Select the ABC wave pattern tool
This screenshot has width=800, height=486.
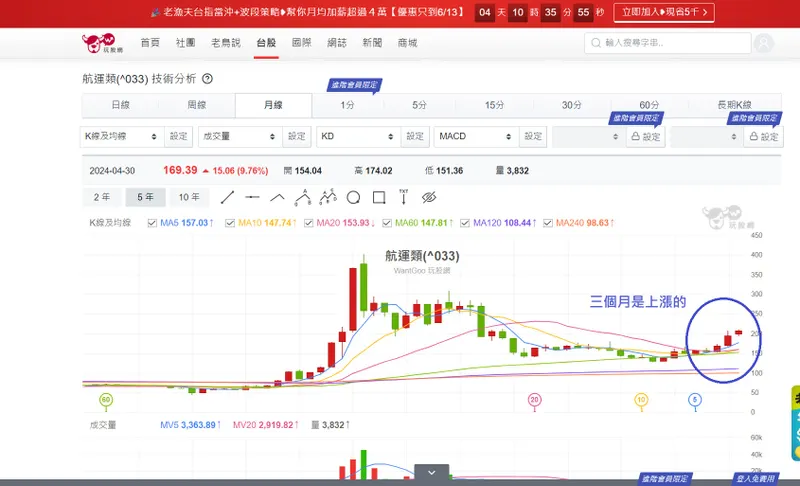pyautogui.click(x=303, y=197)
